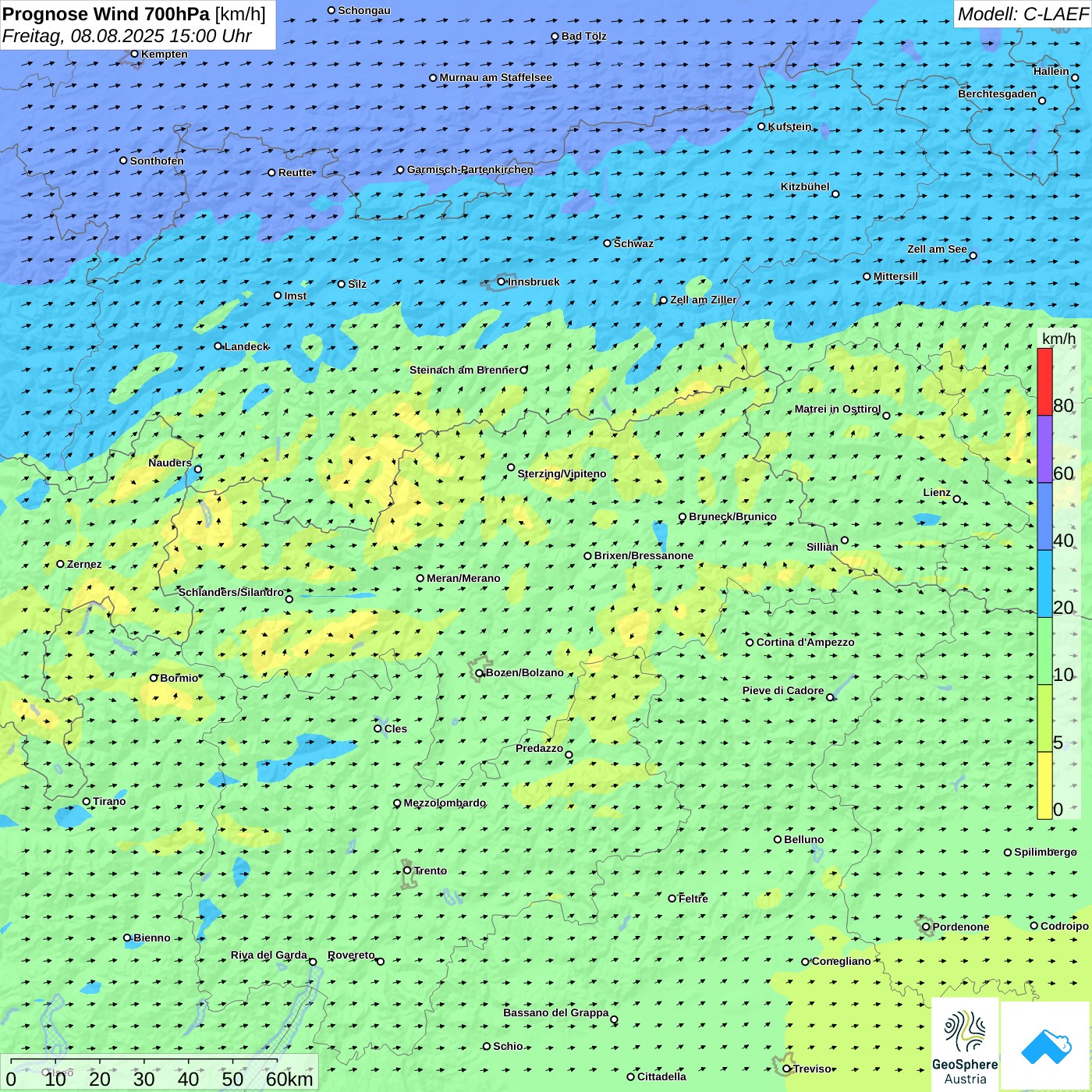The width and height of the screenshot is (1092, 1092).
Task: Click the Bormio location dot
Action: 154,678
